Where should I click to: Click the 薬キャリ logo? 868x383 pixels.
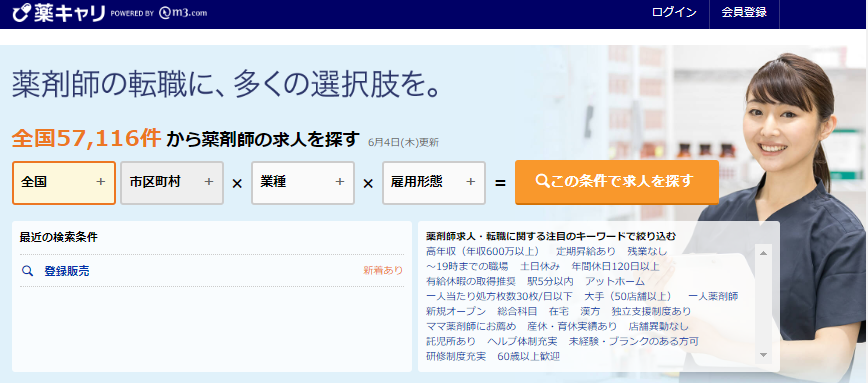click(x=58, y=13)
